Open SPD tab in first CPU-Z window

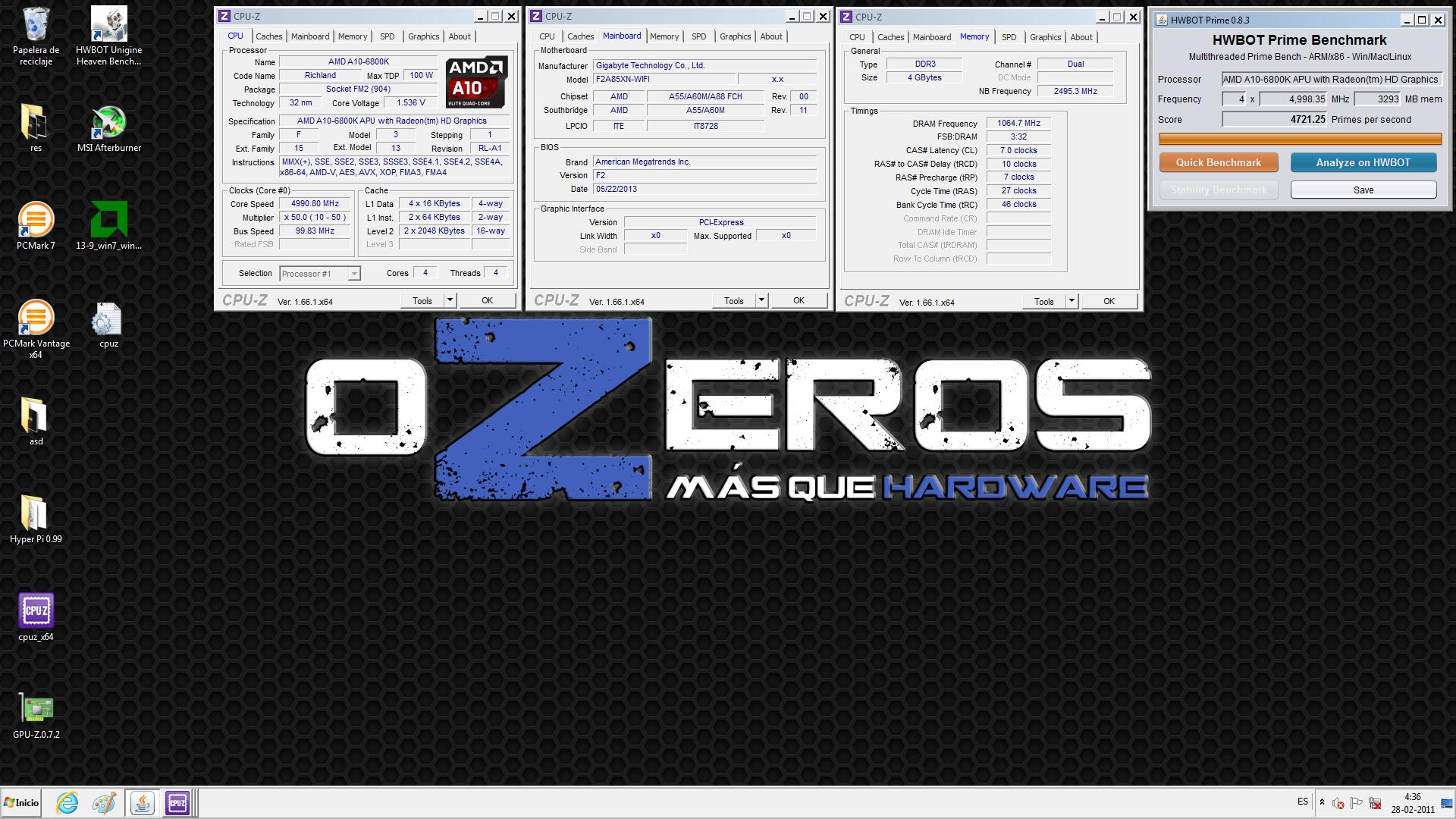pyautogui.click(x=388, y=36)
